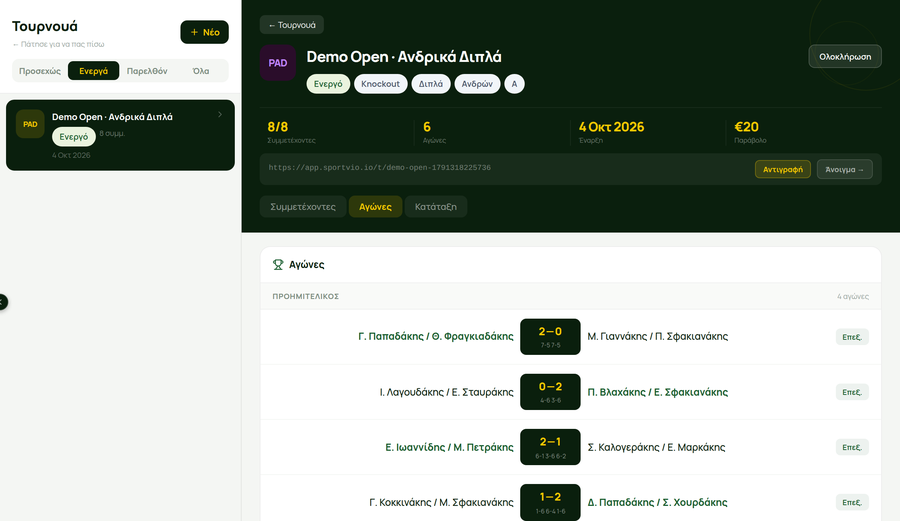Click winner Π. Βλαχάκης / Ε. Σφακιανάκης
The height and width of the screenshot is (521, 900).
pos(657,392)
